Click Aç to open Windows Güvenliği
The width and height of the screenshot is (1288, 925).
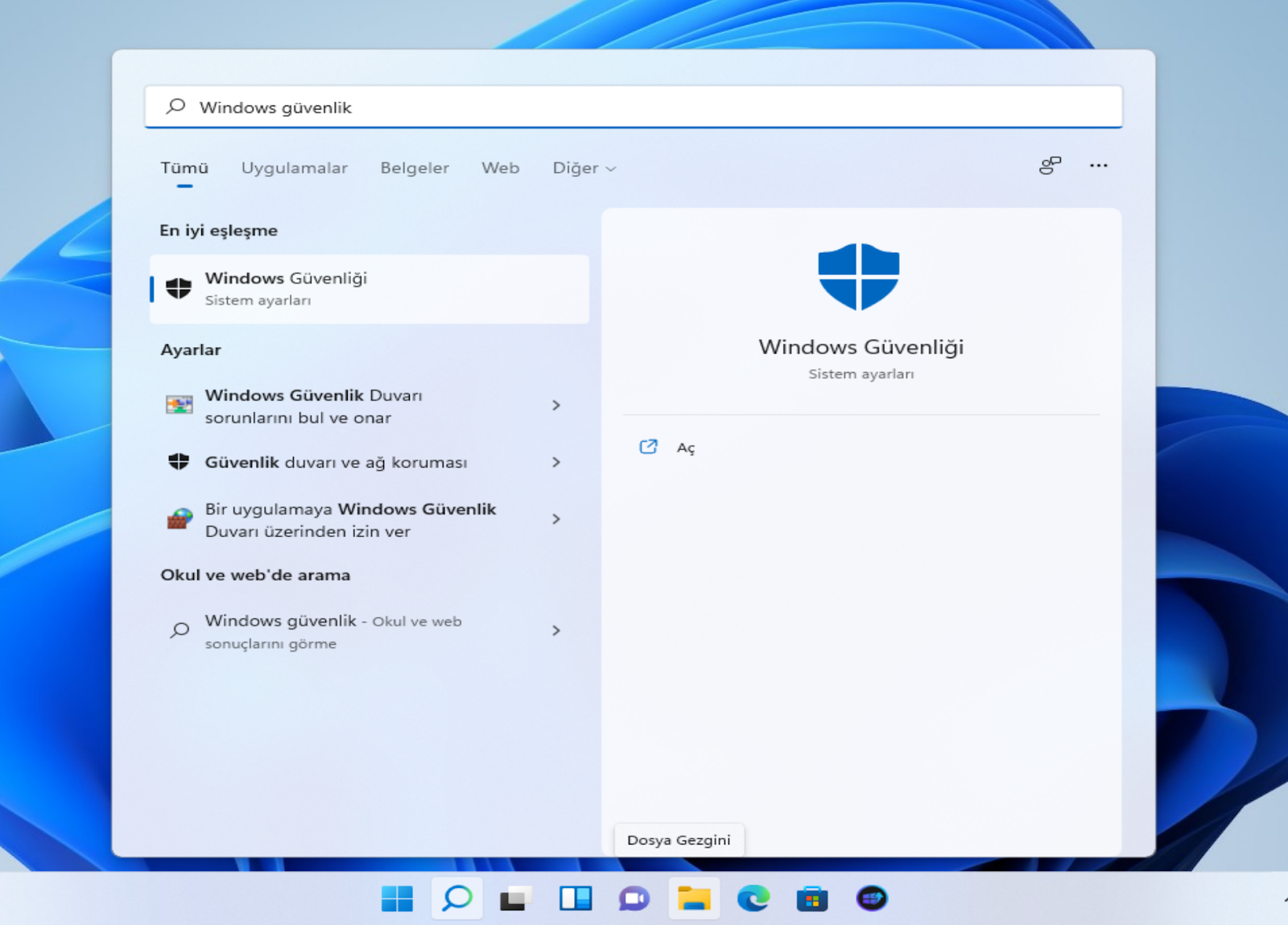click(686, 448)
